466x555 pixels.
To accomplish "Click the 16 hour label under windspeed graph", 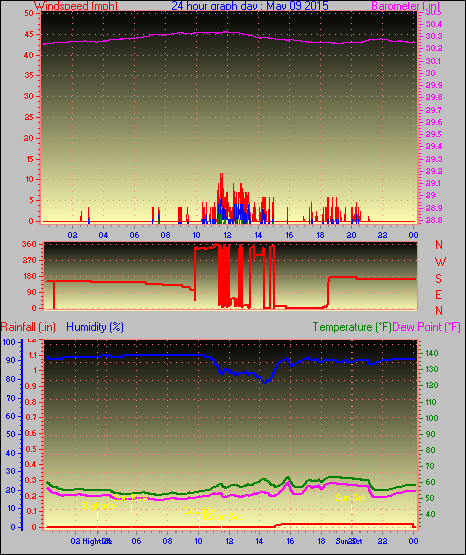I will coord(289,235).
